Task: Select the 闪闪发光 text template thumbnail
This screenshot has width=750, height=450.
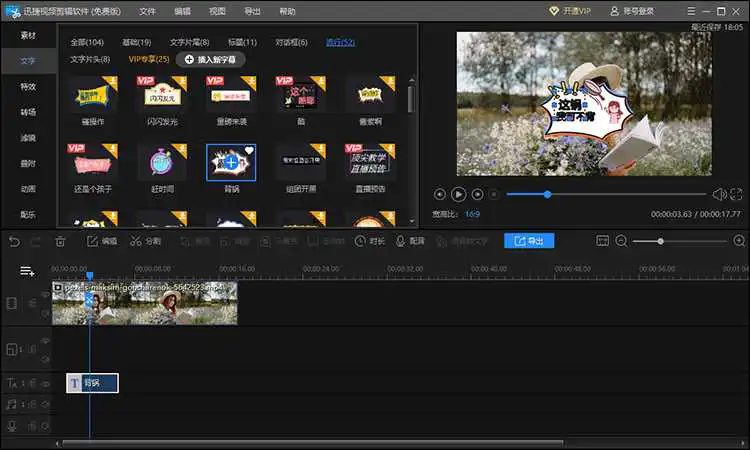Action: click(161, 95)
